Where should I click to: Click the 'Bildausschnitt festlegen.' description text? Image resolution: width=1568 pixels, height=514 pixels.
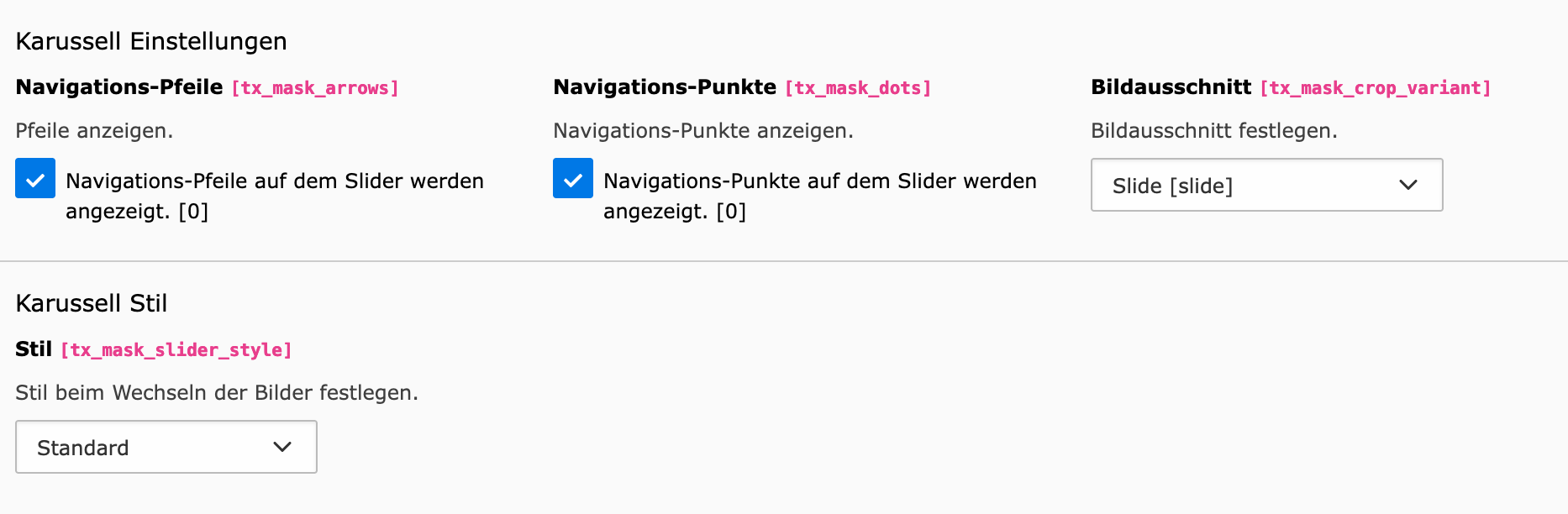tap(1213, 131)
